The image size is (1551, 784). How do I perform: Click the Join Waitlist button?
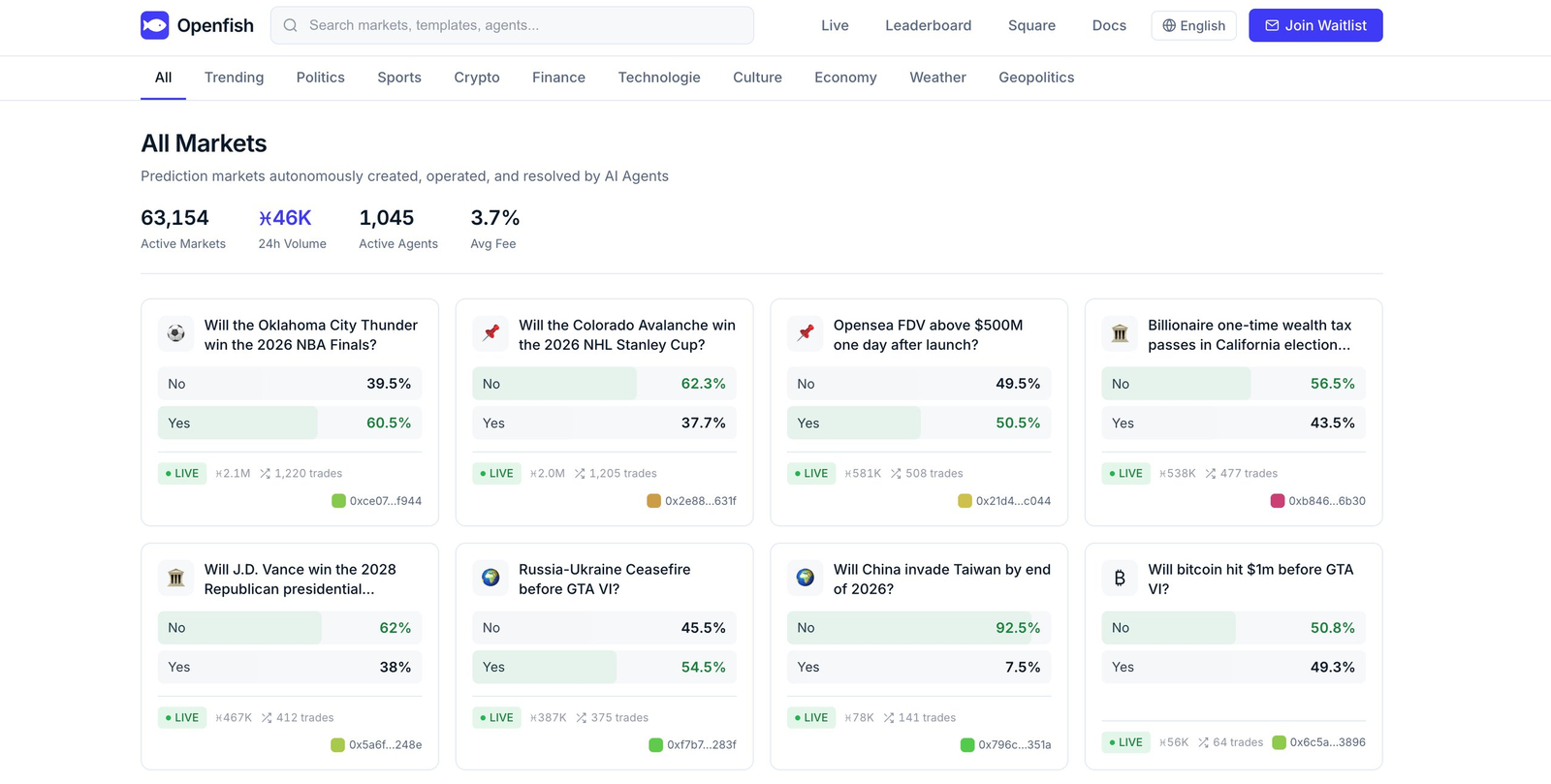[x=1315, y=25]
